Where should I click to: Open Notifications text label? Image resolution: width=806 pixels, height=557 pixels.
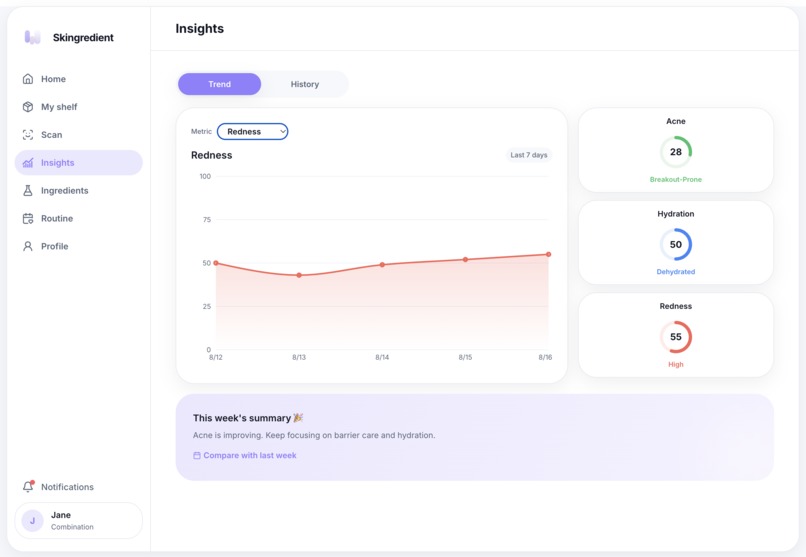[x=67, y=487]
